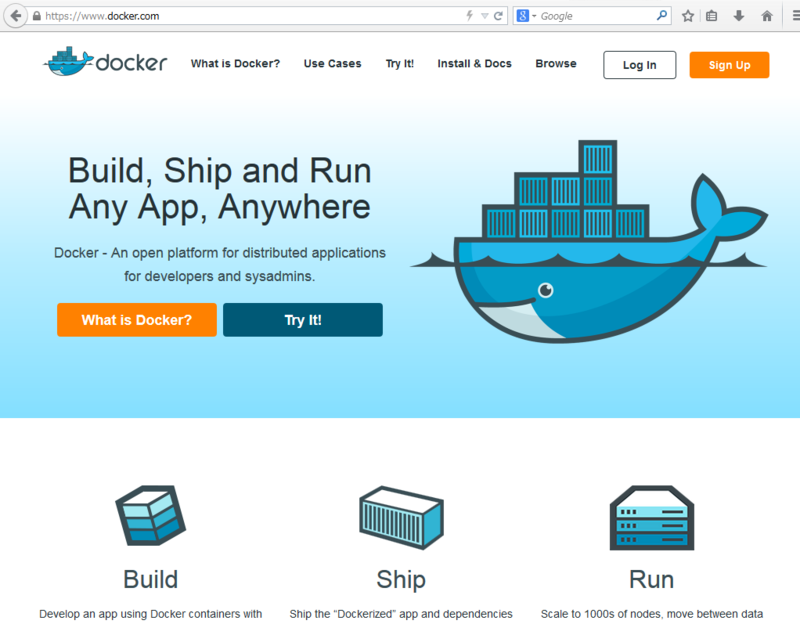Image resolution: width=800 pixels, height=624 pixels.
Task: Click text 'Scale to 1000s of nodes'
Action: 603,614
